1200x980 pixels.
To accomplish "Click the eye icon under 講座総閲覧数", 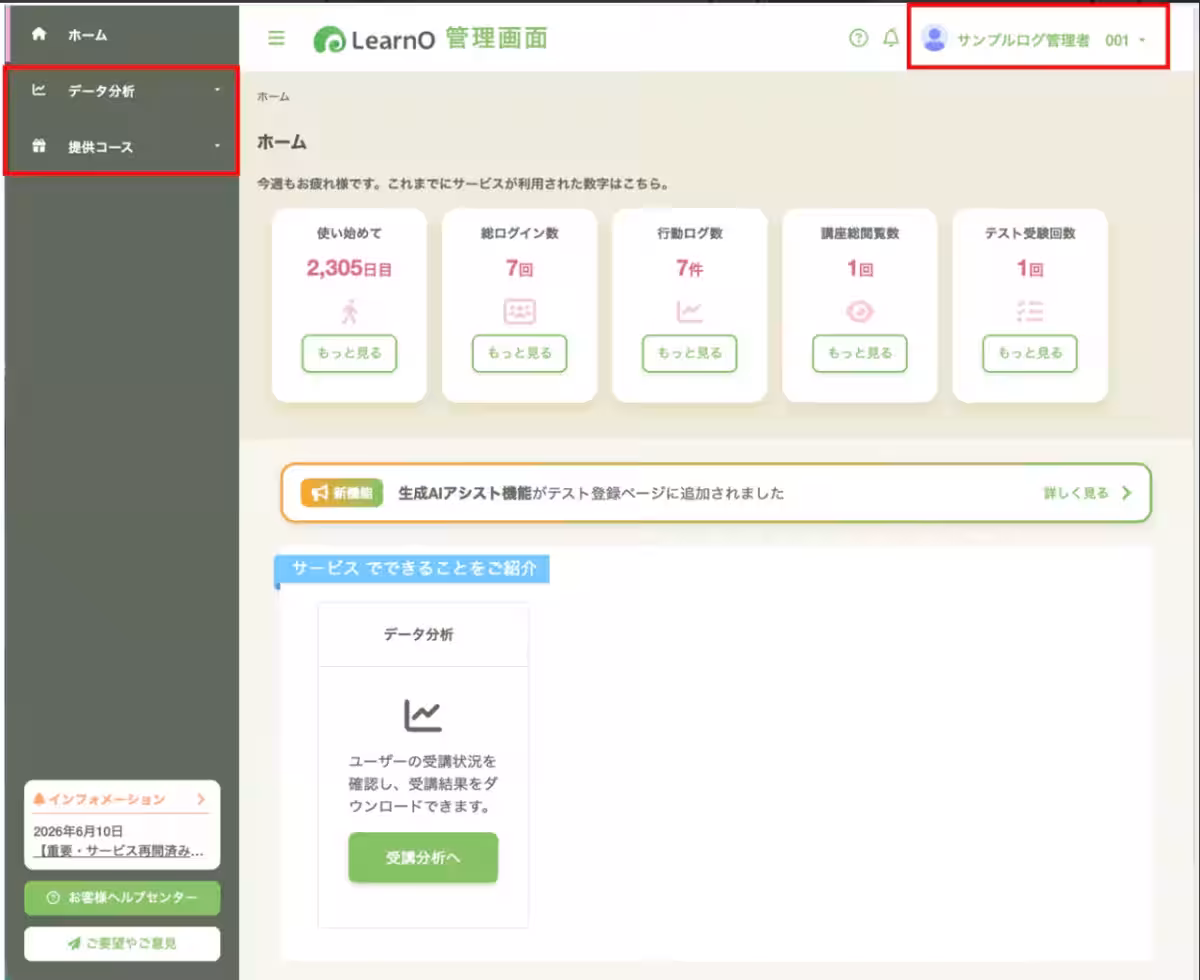I will pos(859,312).
